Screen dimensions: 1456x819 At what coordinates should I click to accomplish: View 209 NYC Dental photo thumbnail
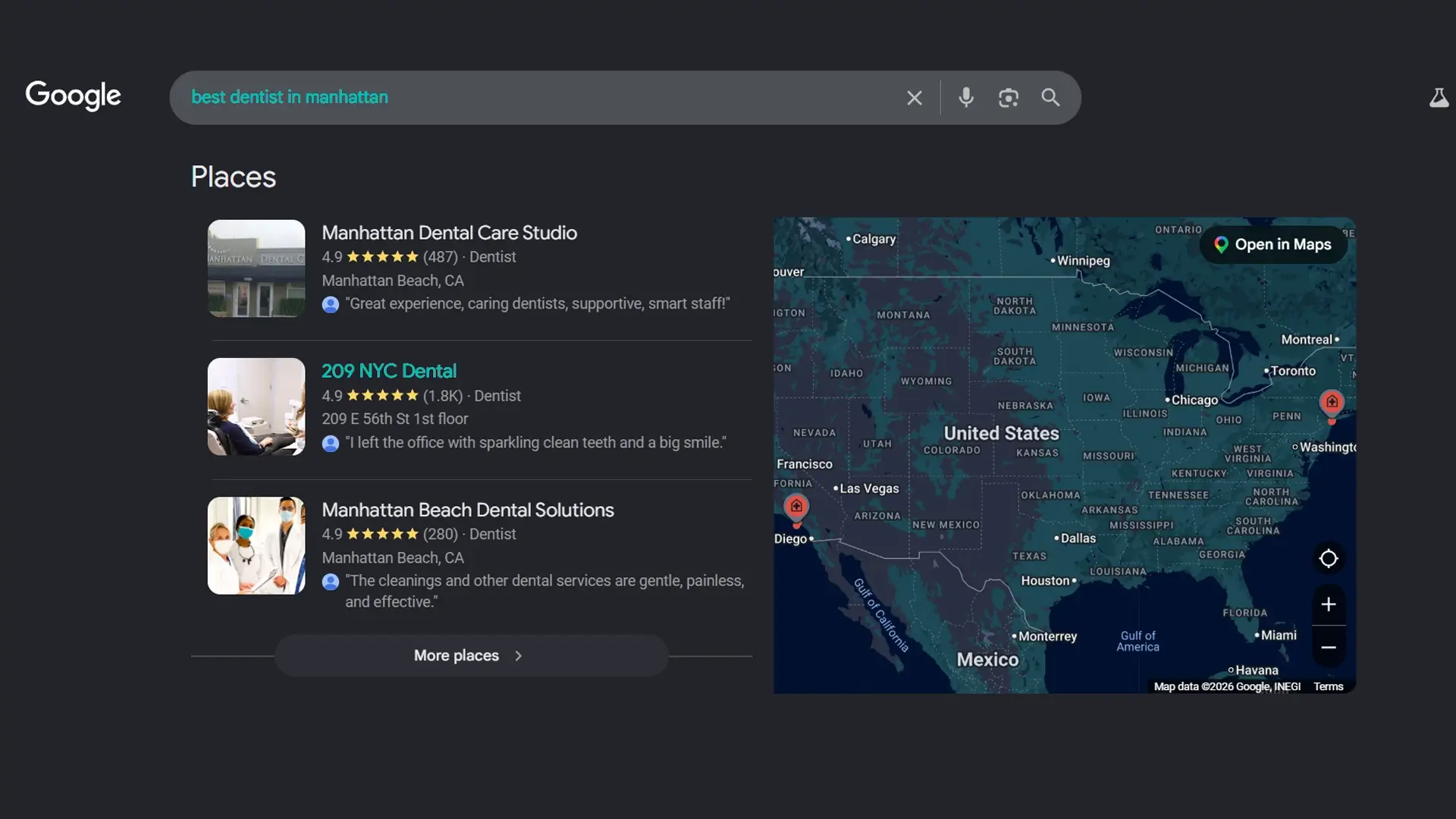point(256,407)
